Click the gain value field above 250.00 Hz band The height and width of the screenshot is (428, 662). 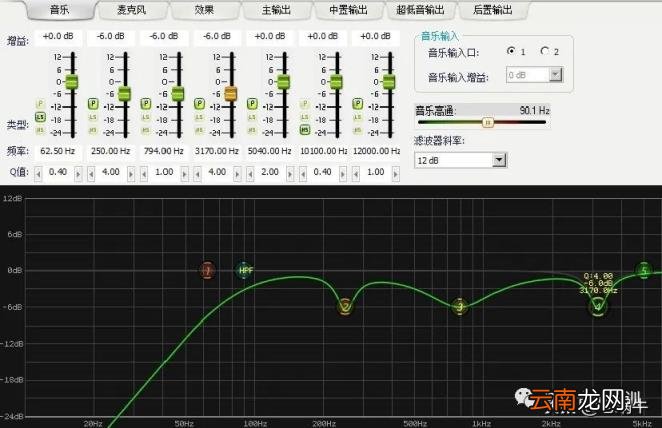111,37
